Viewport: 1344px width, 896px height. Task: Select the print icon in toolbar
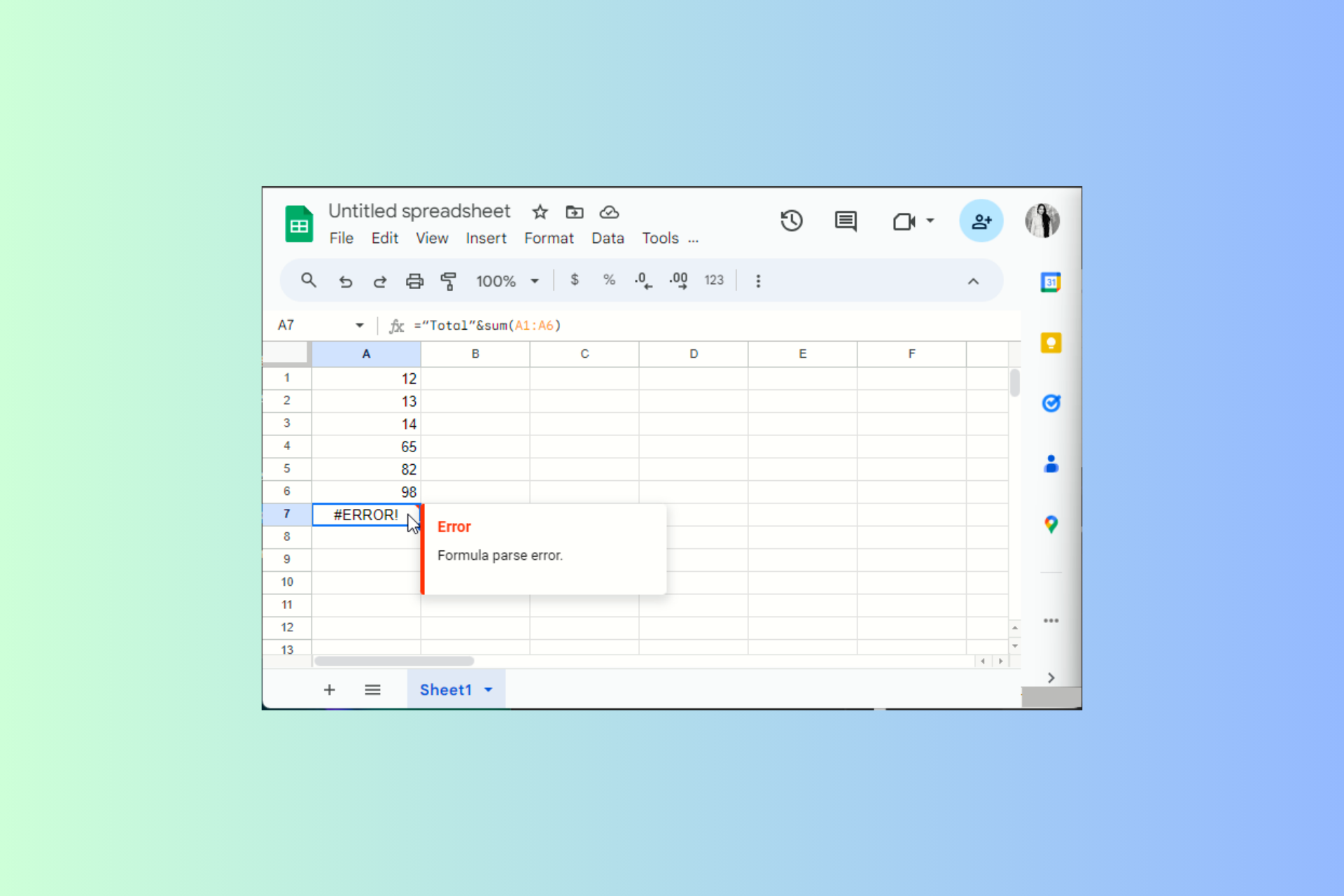[x=413, y=280]
